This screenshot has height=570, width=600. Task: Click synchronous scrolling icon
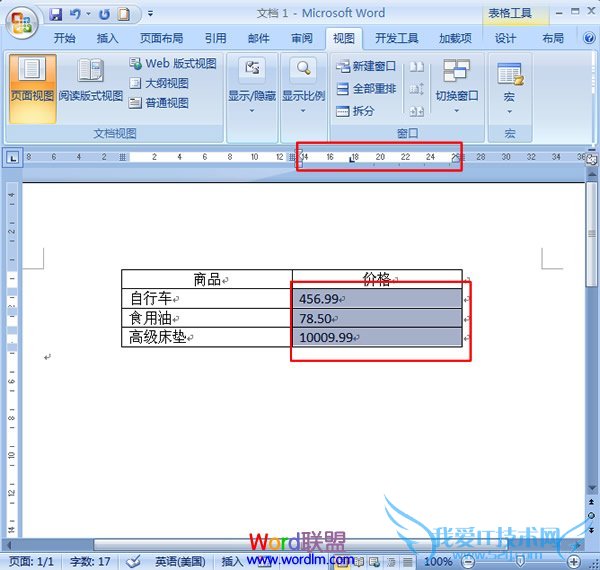[416, 89]
